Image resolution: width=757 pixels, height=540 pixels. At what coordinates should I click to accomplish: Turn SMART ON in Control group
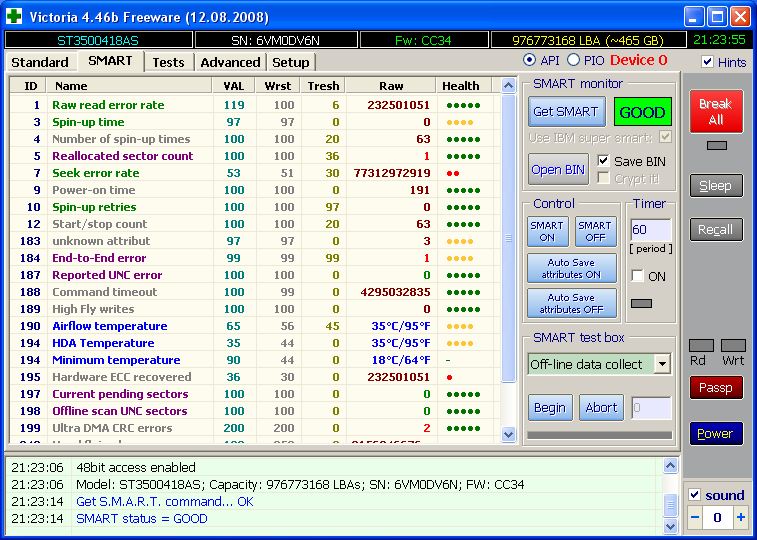pyautogui.click(x=547, y=231)
